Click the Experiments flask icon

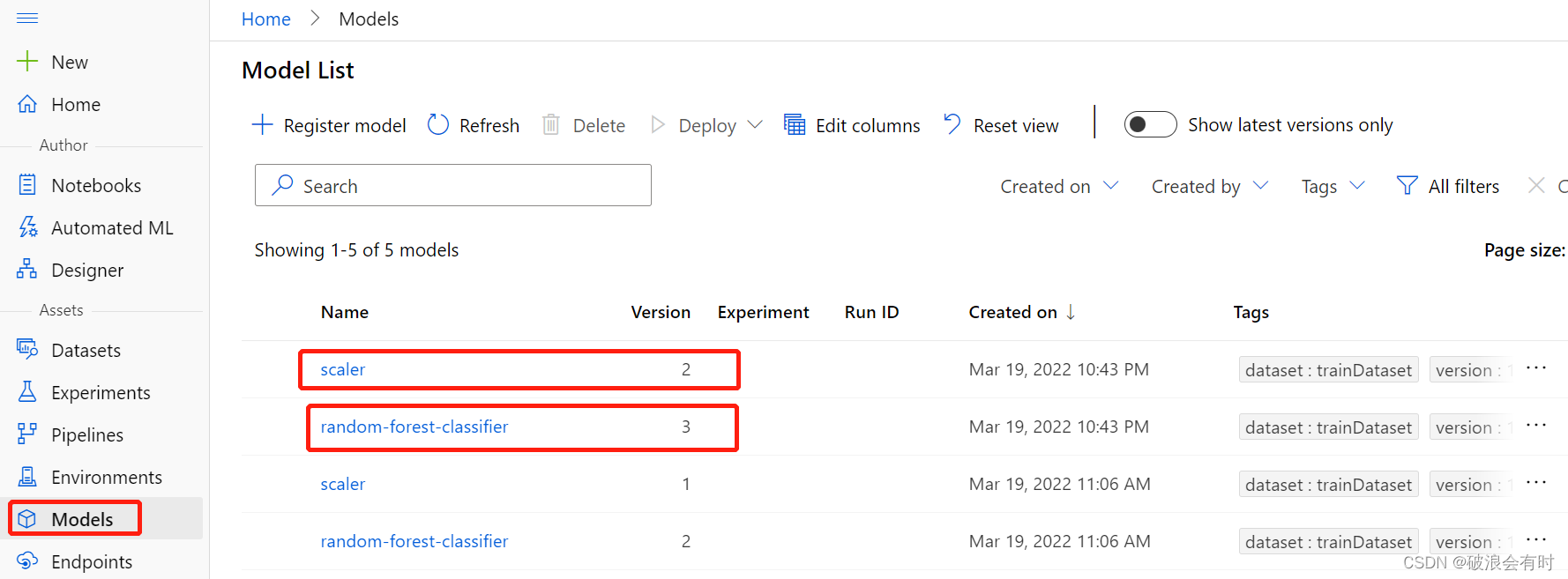pos(27,392)
